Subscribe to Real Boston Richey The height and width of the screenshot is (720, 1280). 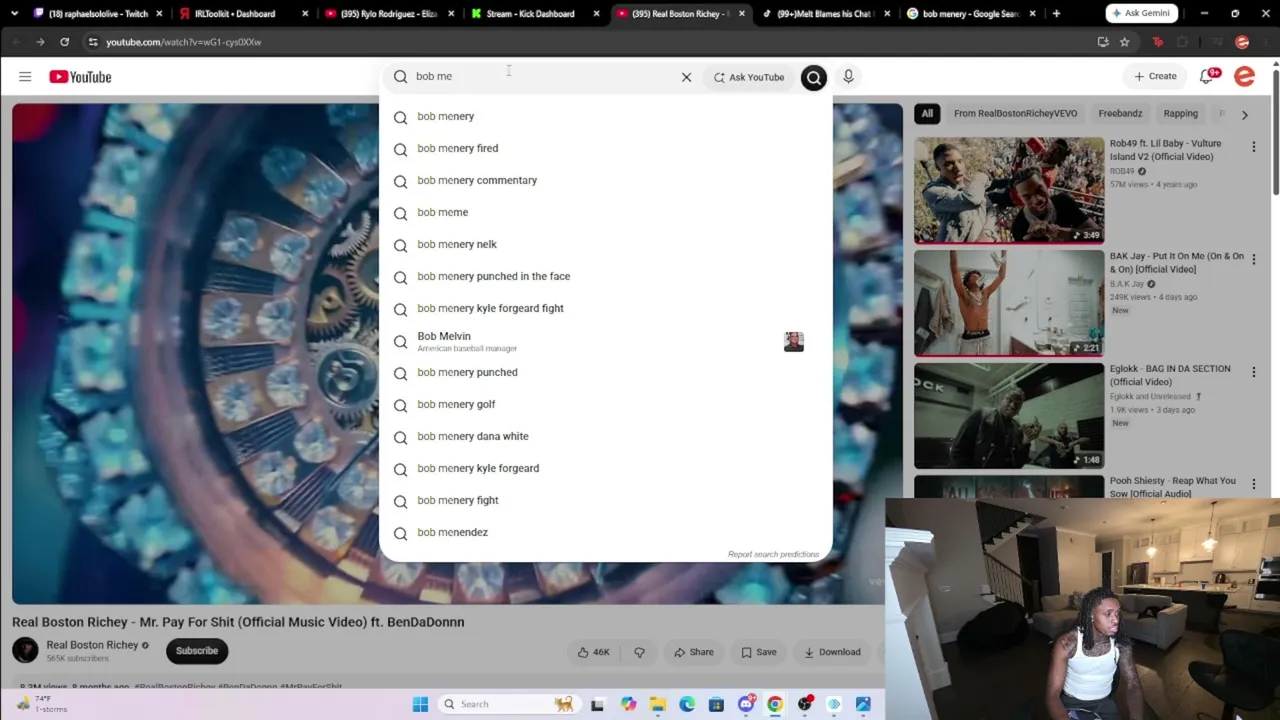point(197,651)
